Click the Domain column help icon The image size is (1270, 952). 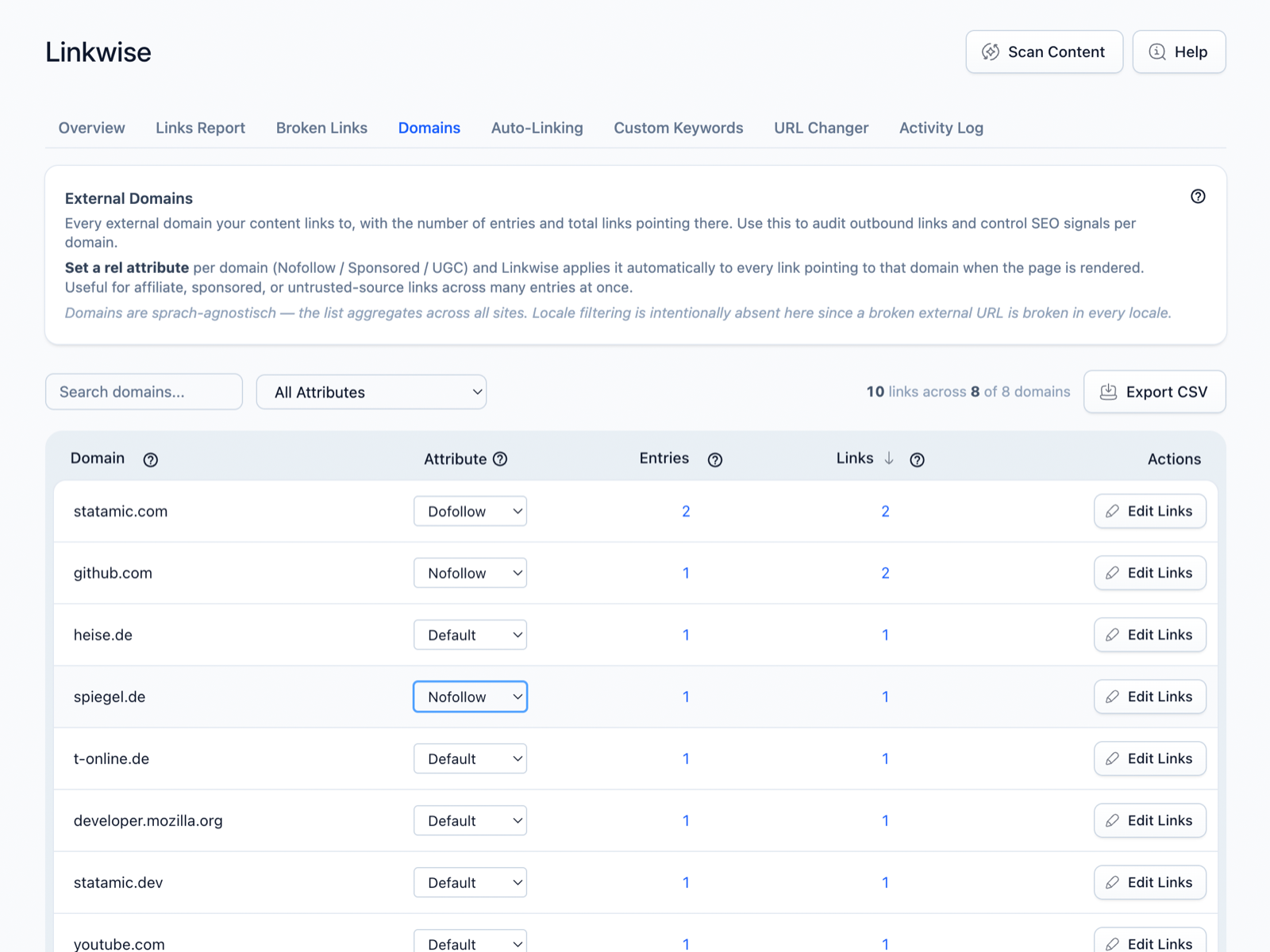pos(150,459)
